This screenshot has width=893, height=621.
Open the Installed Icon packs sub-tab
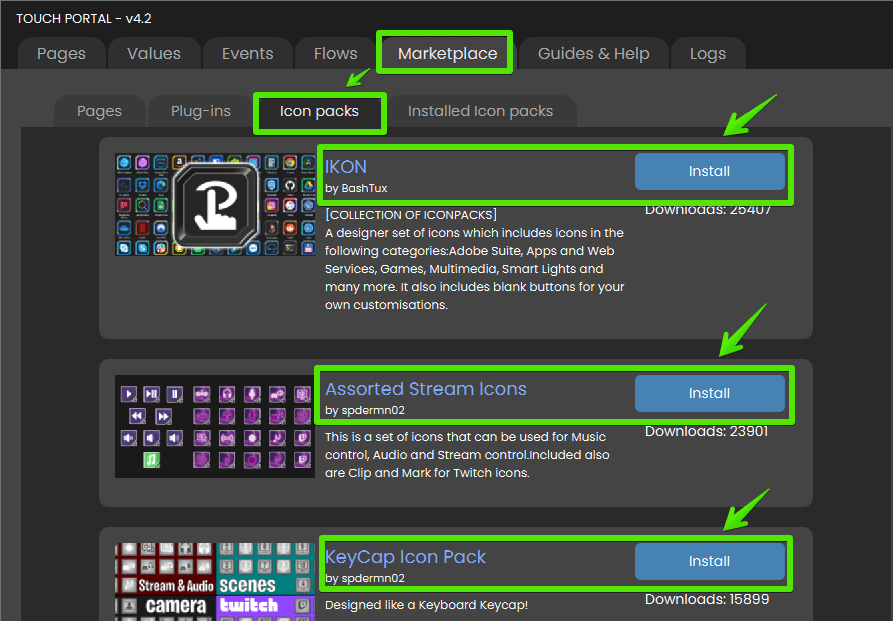(x=481, y=111)
